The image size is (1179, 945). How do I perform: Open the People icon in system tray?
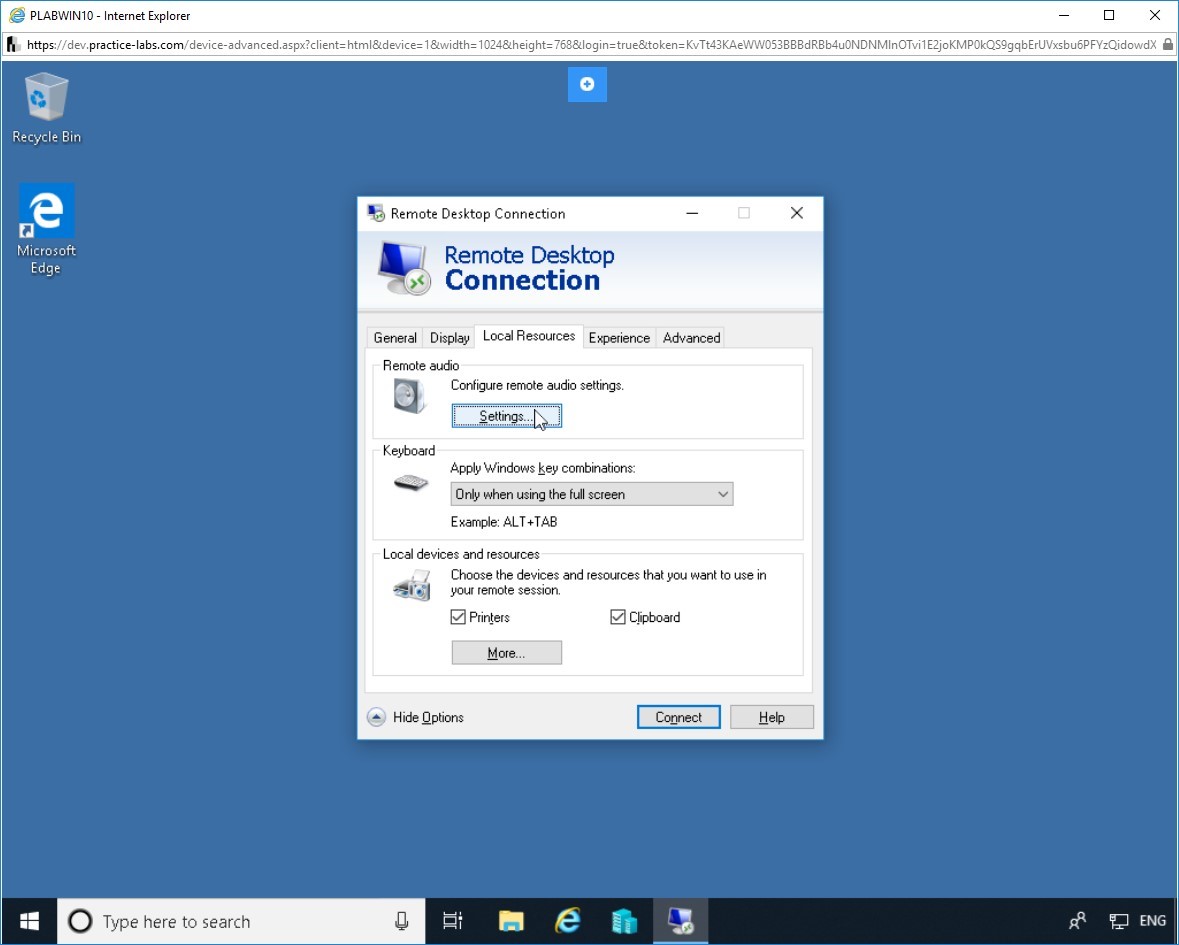[1077, 921]
